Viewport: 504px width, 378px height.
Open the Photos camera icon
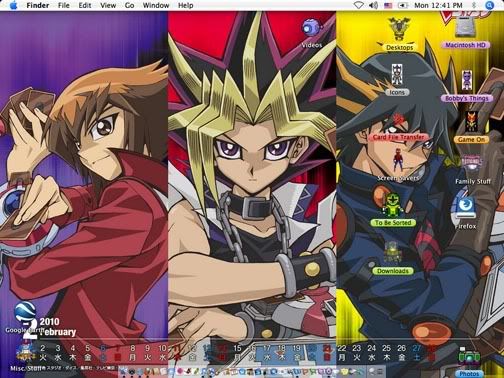469,357
